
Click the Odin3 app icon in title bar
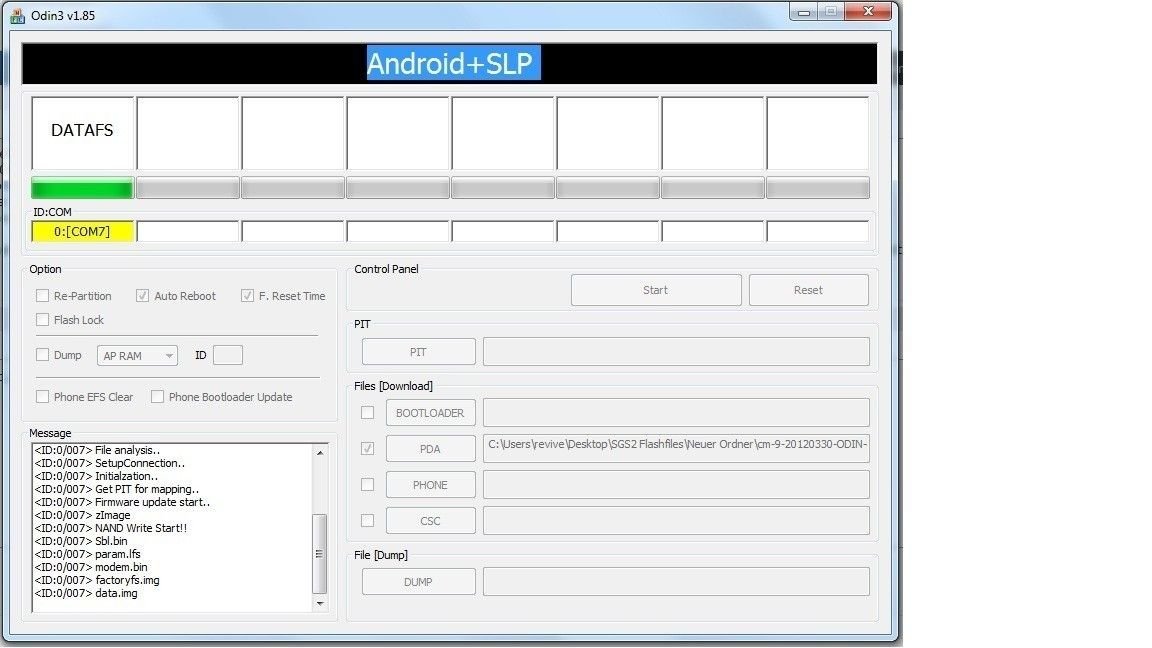click(x=18, y=15)
